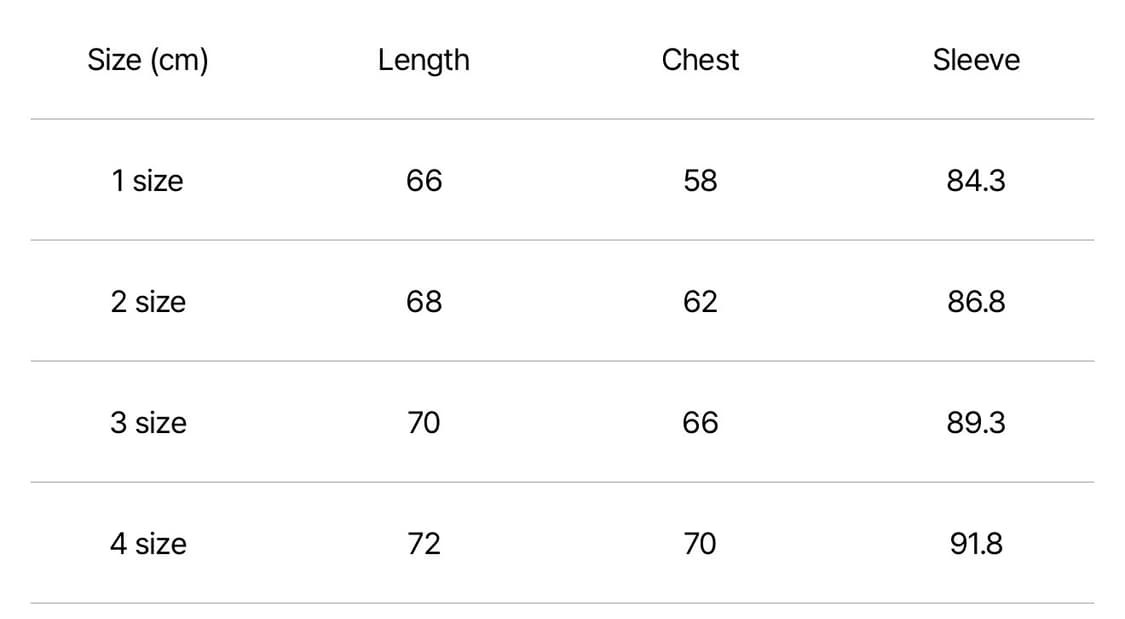This screenshot has width=1125, height=619.
Task: Select the sleeve value 91.8
Action: (x=976, y=544)
